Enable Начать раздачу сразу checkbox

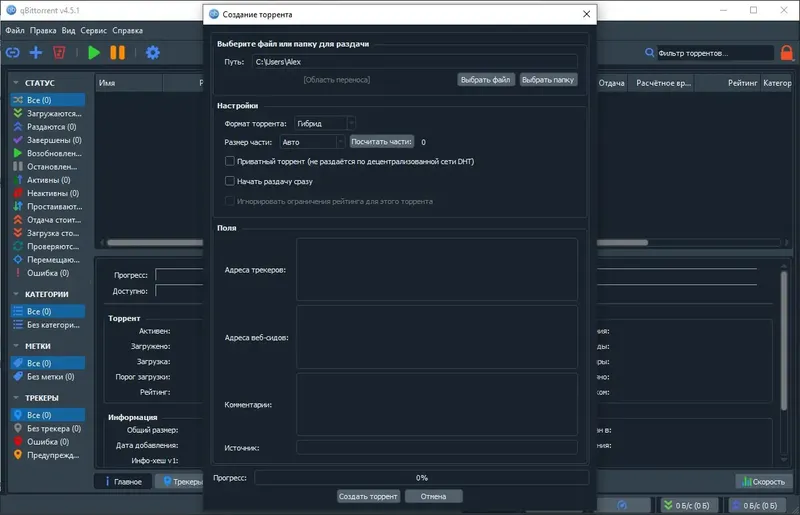click(x=230, y=181)
